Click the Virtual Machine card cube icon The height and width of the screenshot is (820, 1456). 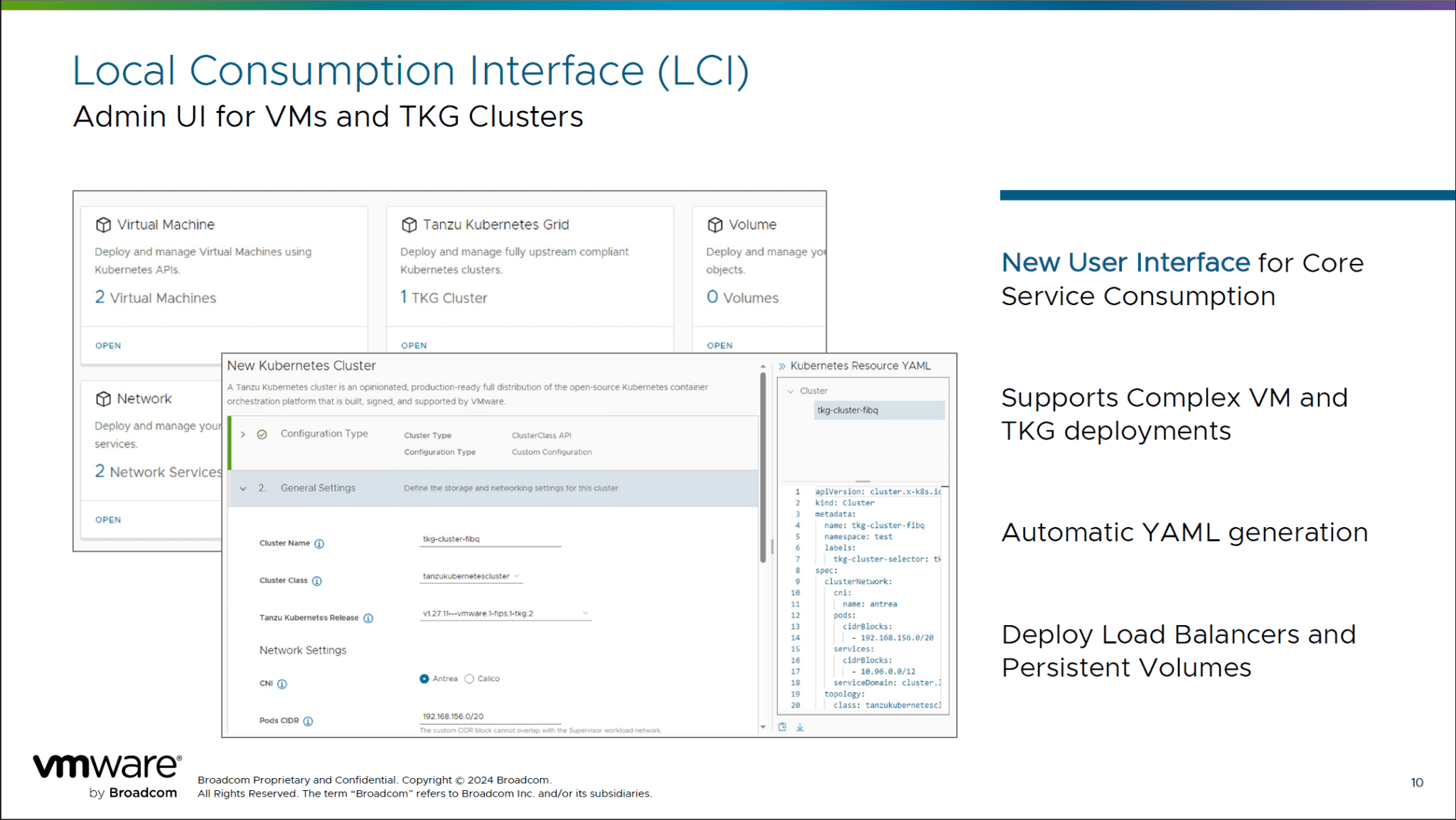pos(103,224)
